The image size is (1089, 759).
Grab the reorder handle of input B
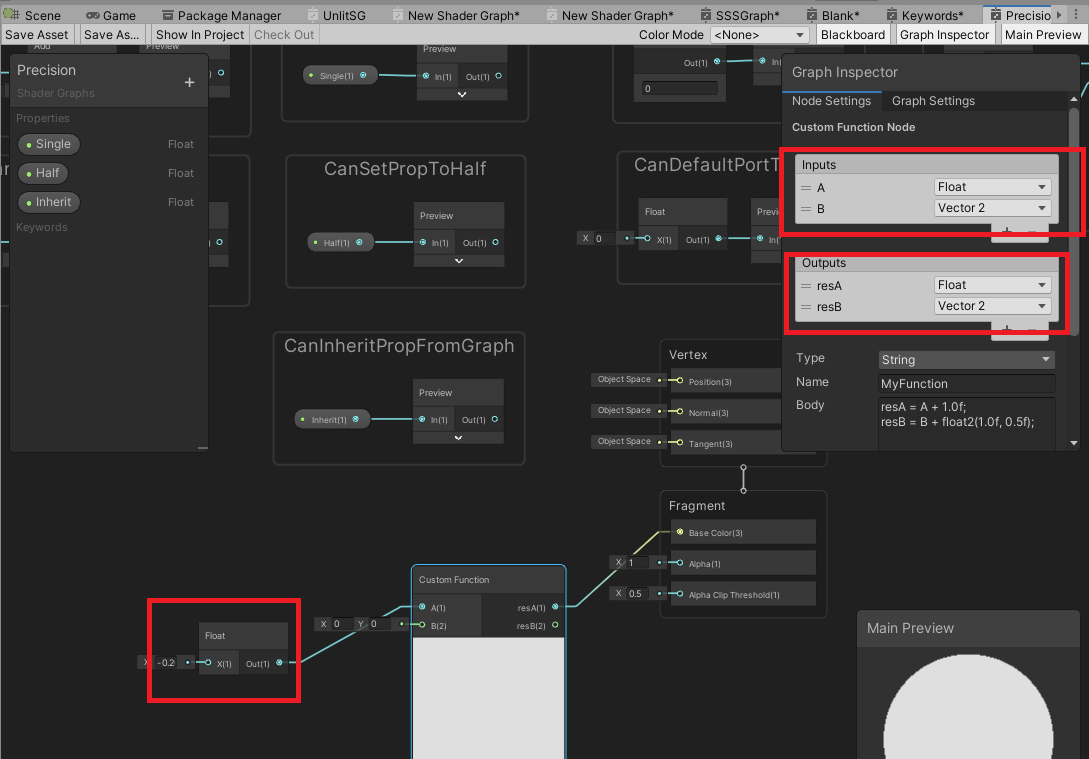tap(806, 209)
